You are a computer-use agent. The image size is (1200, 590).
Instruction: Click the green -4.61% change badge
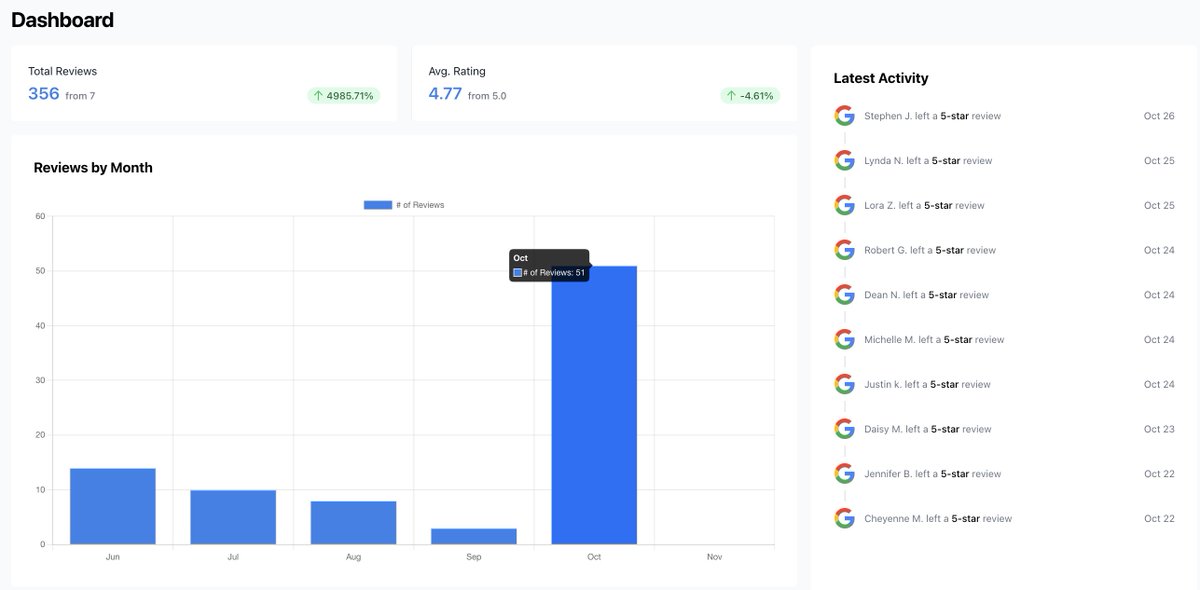pos(750,96)
